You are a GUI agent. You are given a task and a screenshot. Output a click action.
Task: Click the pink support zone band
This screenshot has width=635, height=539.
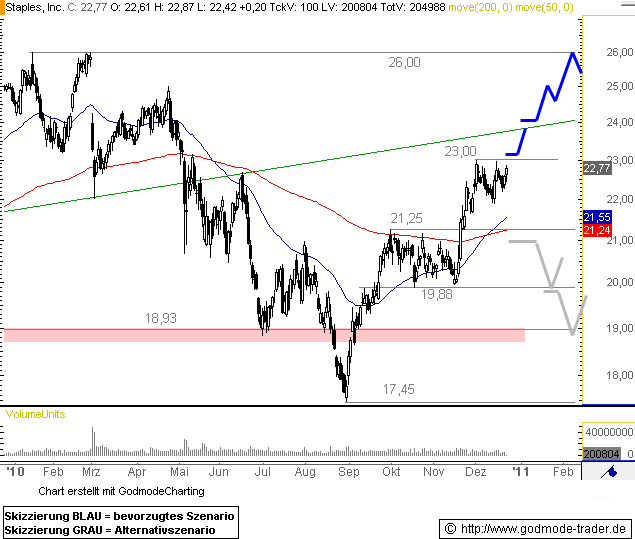(x=264, y=336)
